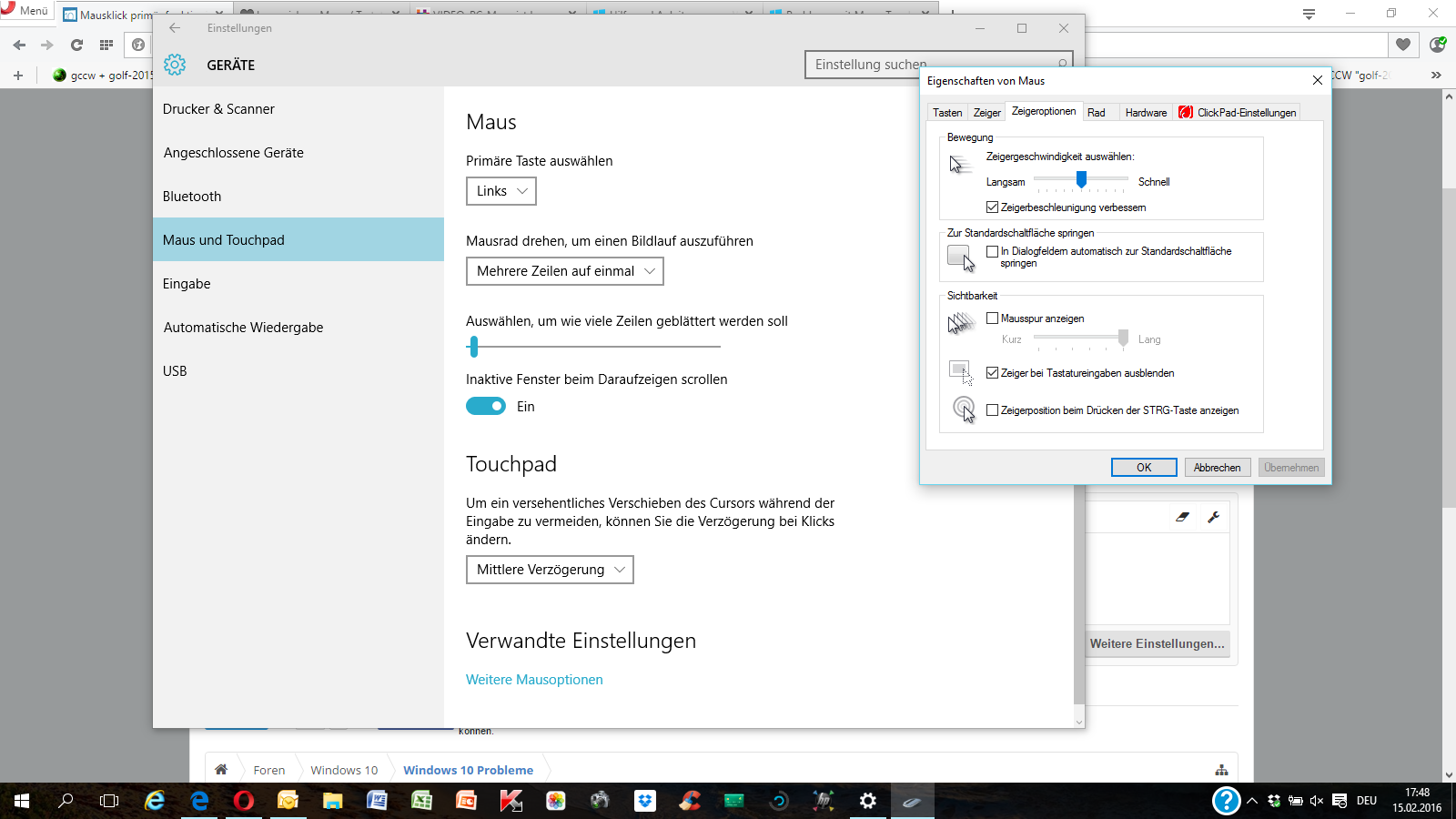
Task: Open ClickPad-Einstellungen tab
Action: (1238, 113)
